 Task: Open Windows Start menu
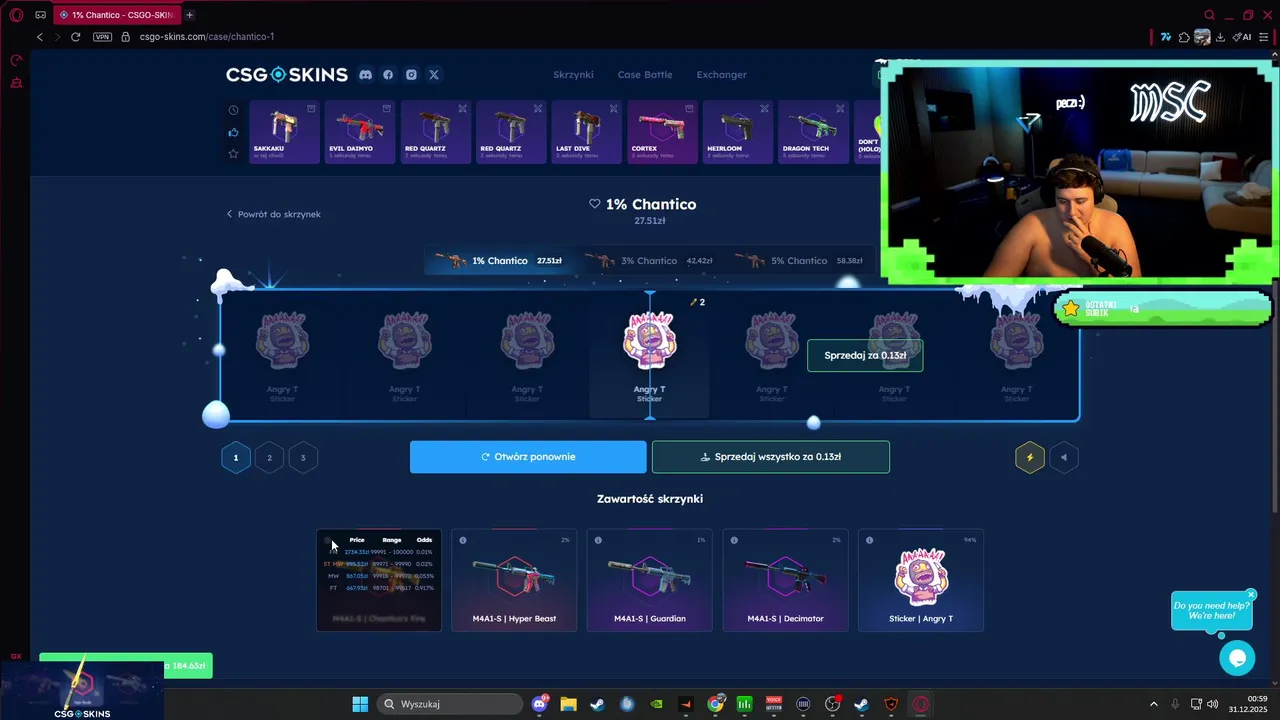coord(360,704)
